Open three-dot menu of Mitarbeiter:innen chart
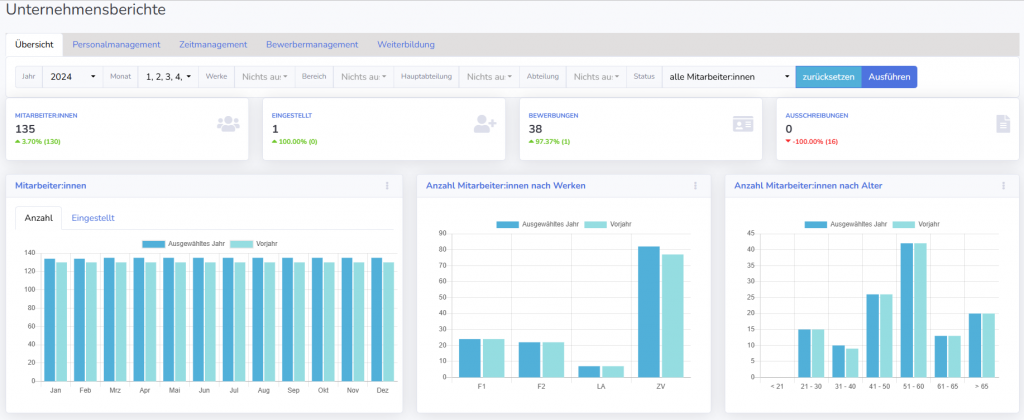The height and width of the screenshot is (420, 1024). click(x=387, y=186)
